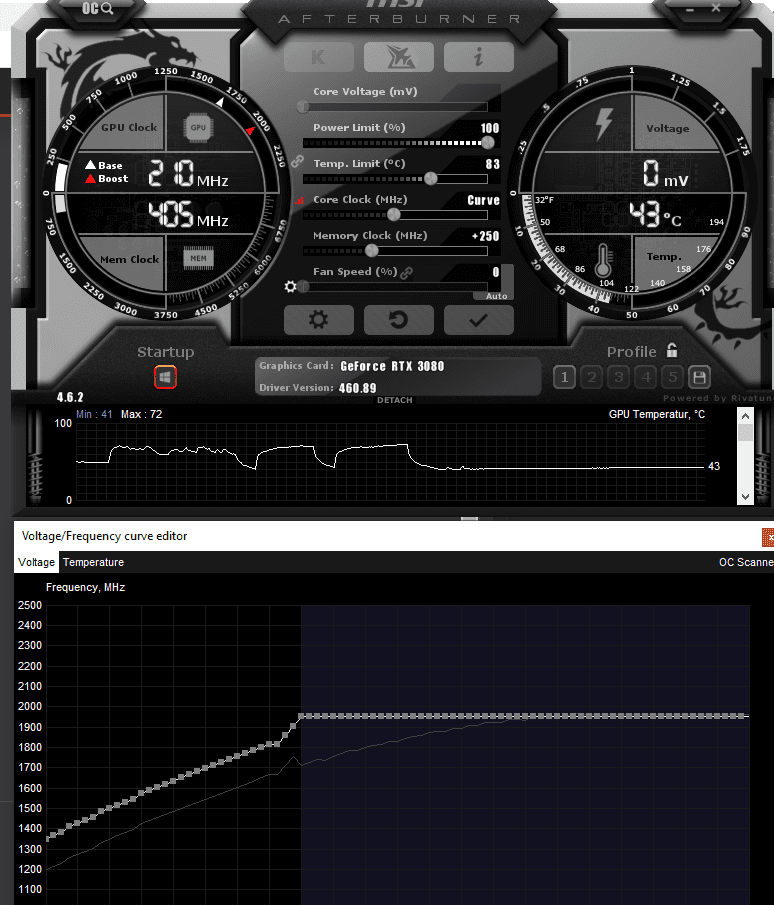Click the DETACH monitor label
The height and width of the screenshot is (905, 774).
[x=395, y=400]
